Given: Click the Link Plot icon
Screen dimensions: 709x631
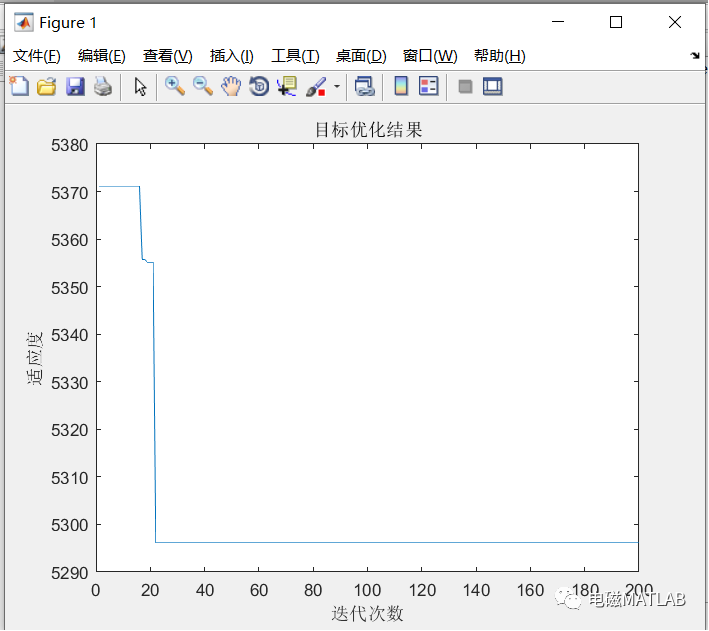Looking at the screenshot, I should [x=364, y=86].
